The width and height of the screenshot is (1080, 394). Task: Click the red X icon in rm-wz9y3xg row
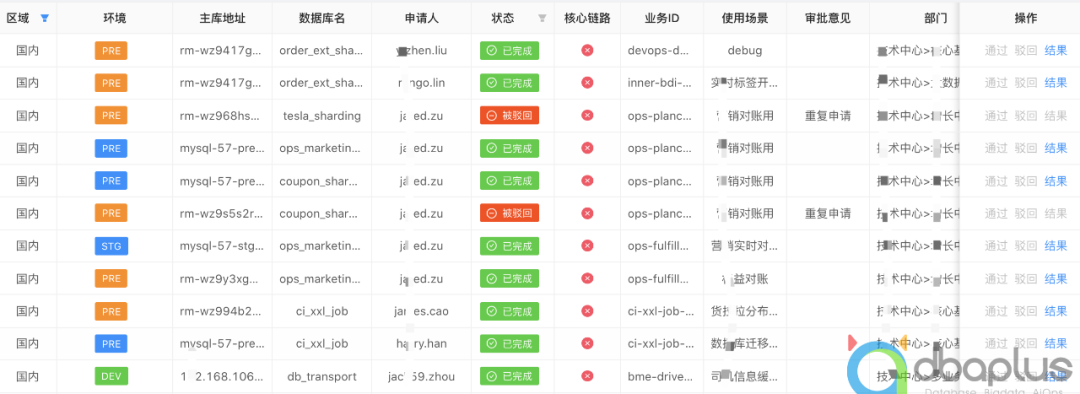click(587, 279)
